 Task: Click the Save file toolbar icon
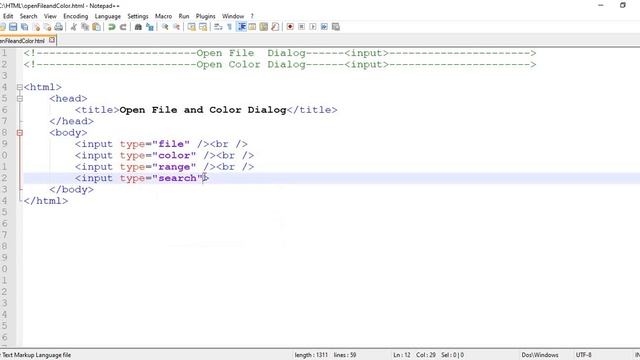(13, 27)
